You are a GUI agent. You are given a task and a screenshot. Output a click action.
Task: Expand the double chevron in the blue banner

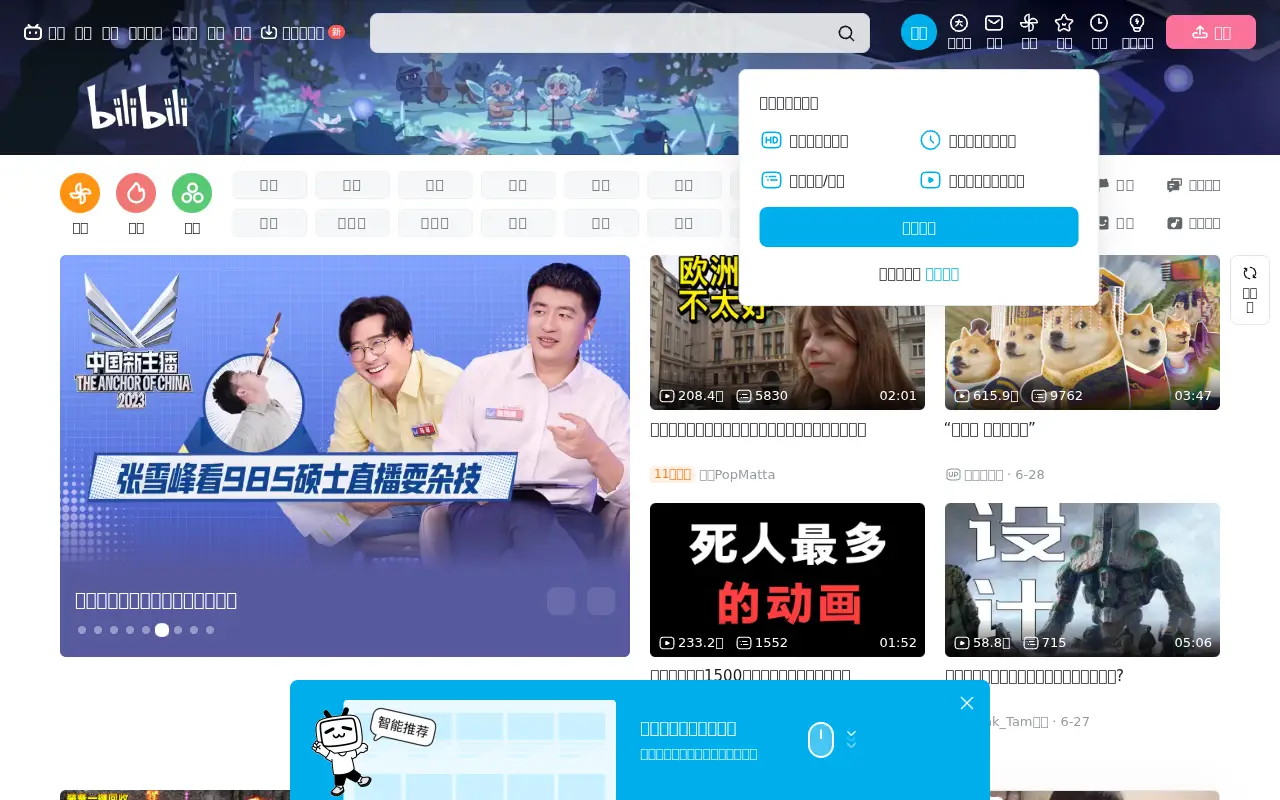pyautogui.click(x=851, y=739)
